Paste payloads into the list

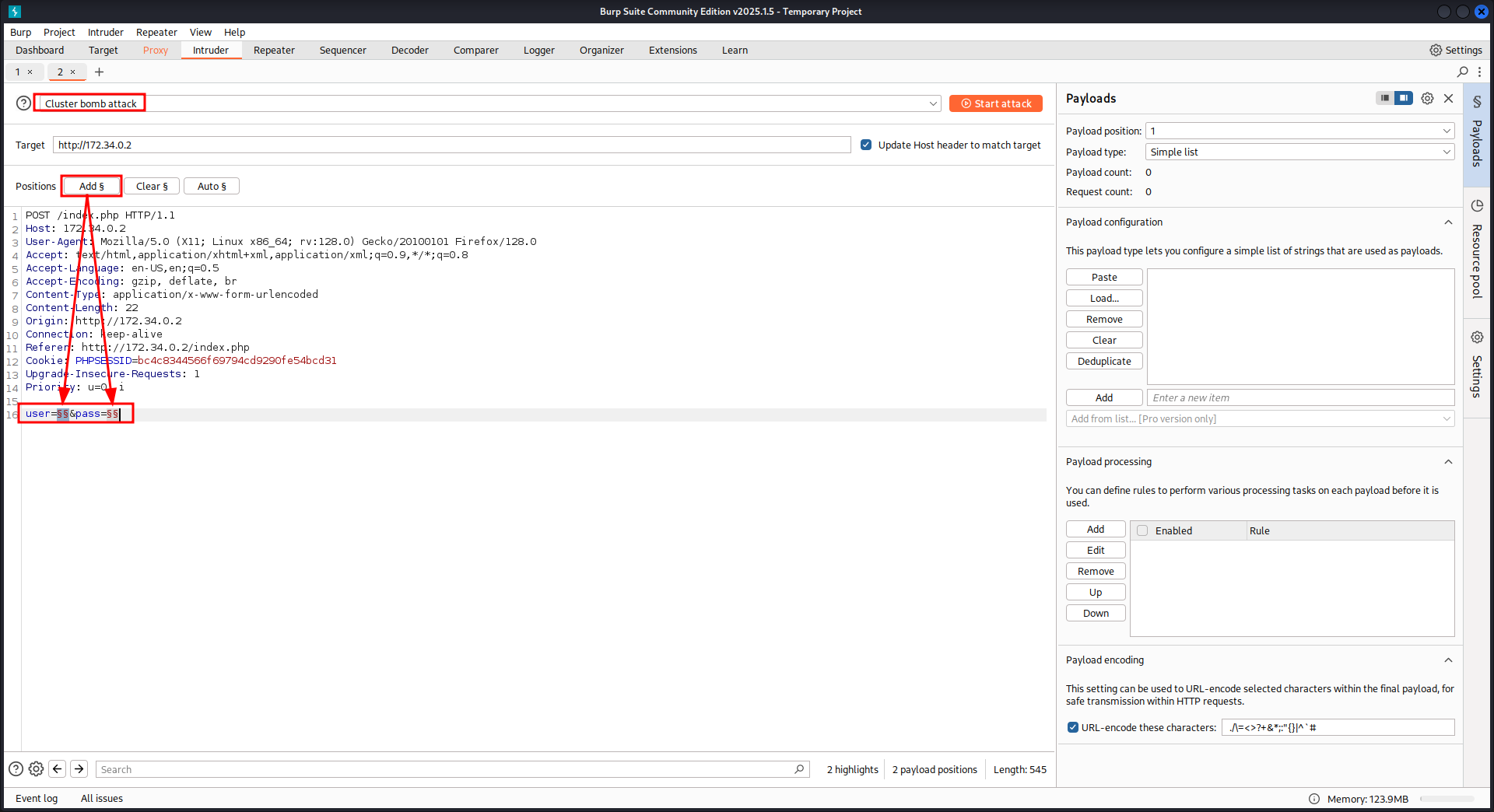1104,277
